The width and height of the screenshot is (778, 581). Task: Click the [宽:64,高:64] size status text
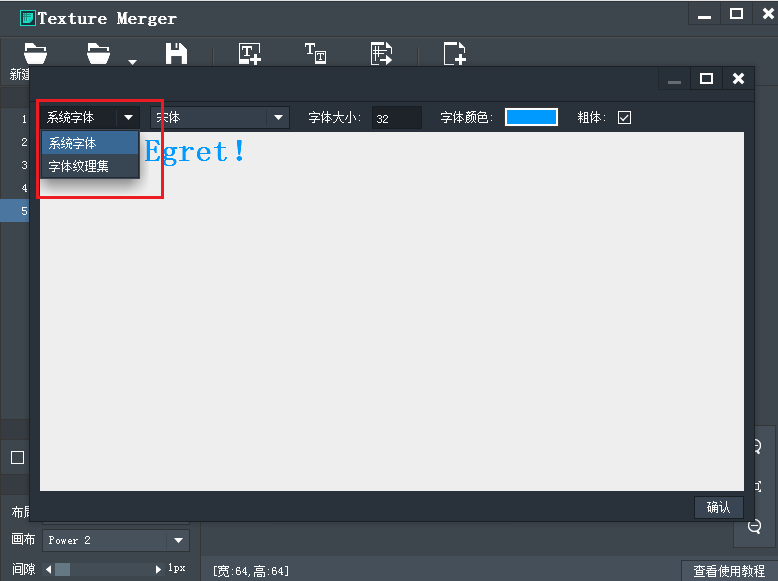tap(251, 571)
